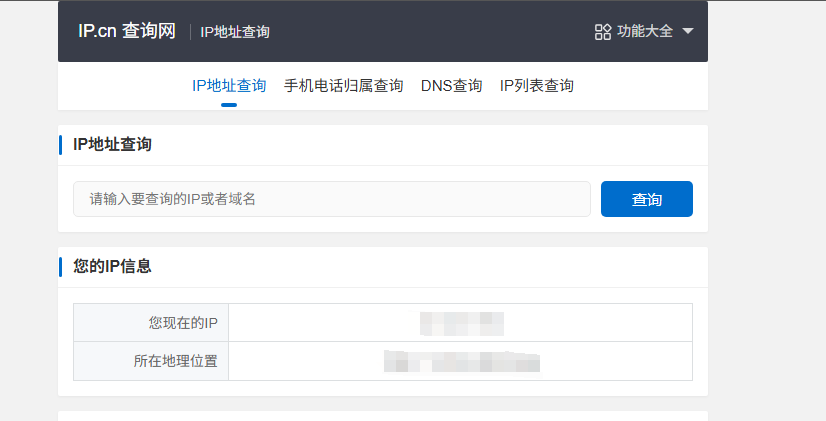Screen dimensions: 826x421
Task: Click the blue bar beside 您的IP信息
Action: (x=60, y=267)
